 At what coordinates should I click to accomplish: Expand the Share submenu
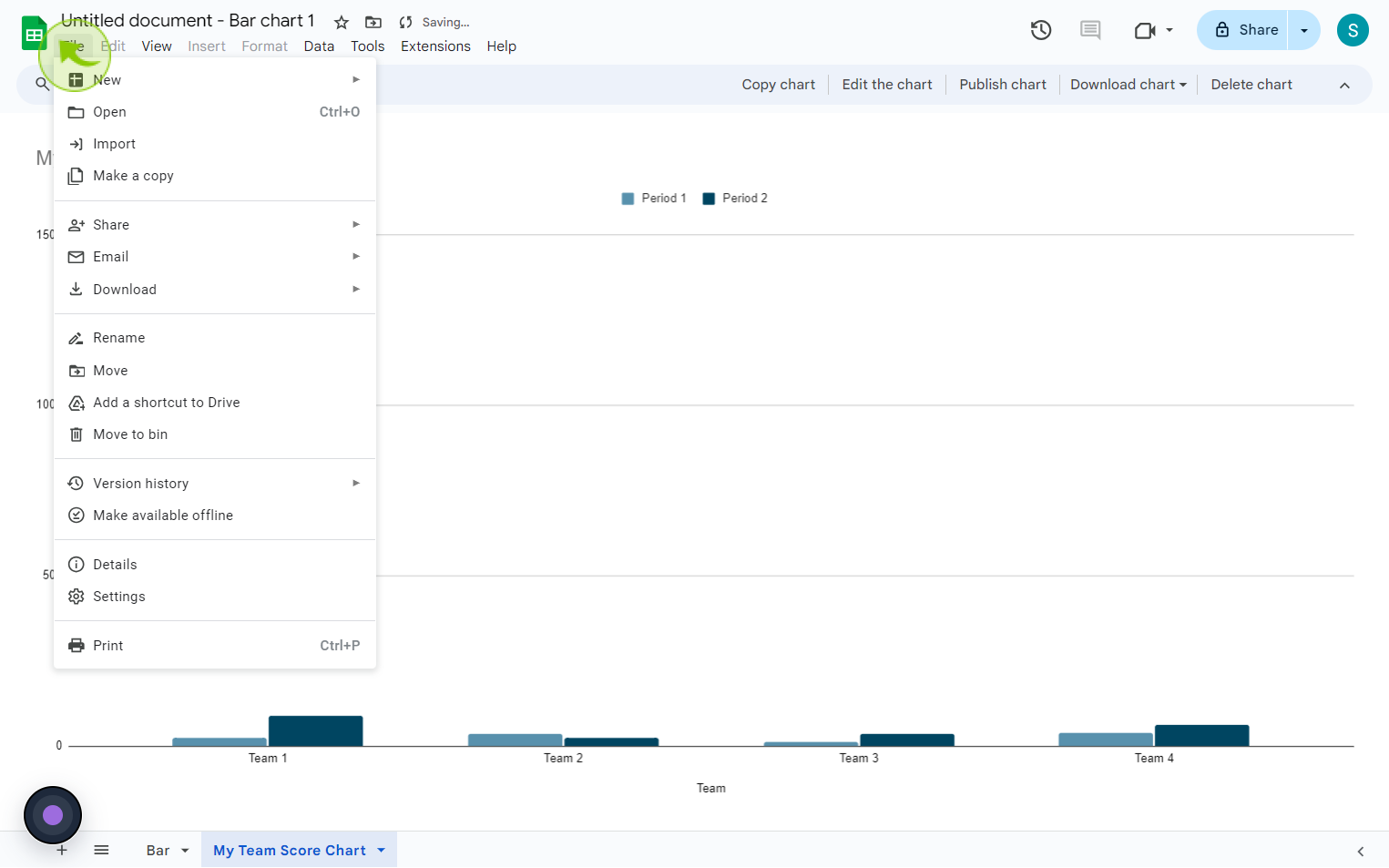215,225
